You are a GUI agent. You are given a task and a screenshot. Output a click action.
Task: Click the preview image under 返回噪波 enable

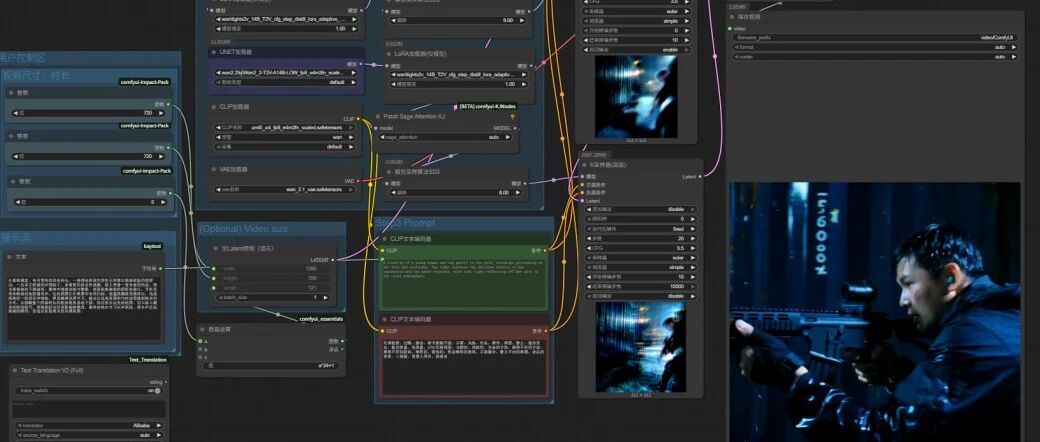click(636, 96)
